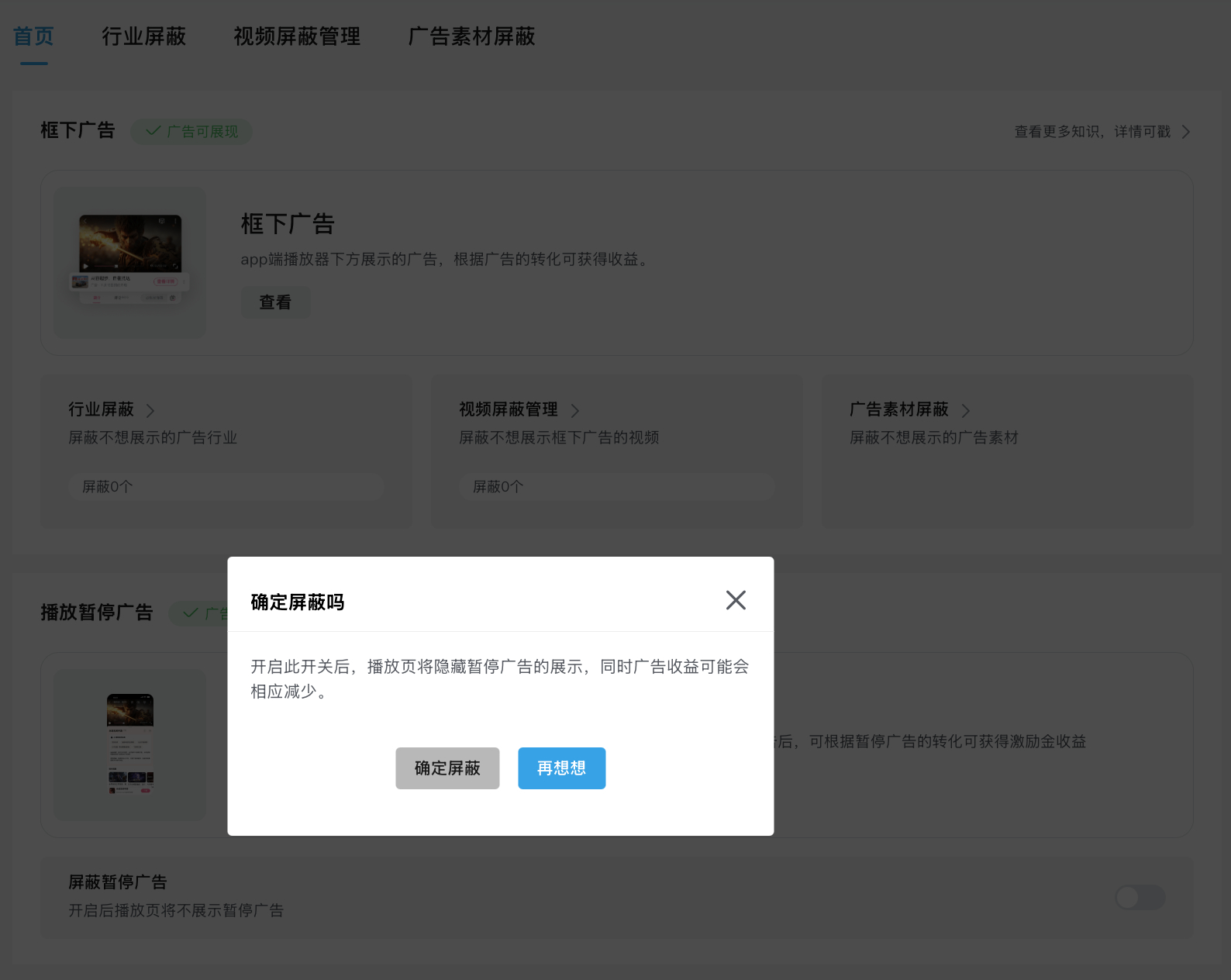
Task: Expand the 广告素材屏蔽 card chevron
Action: [x=966, y=410]
